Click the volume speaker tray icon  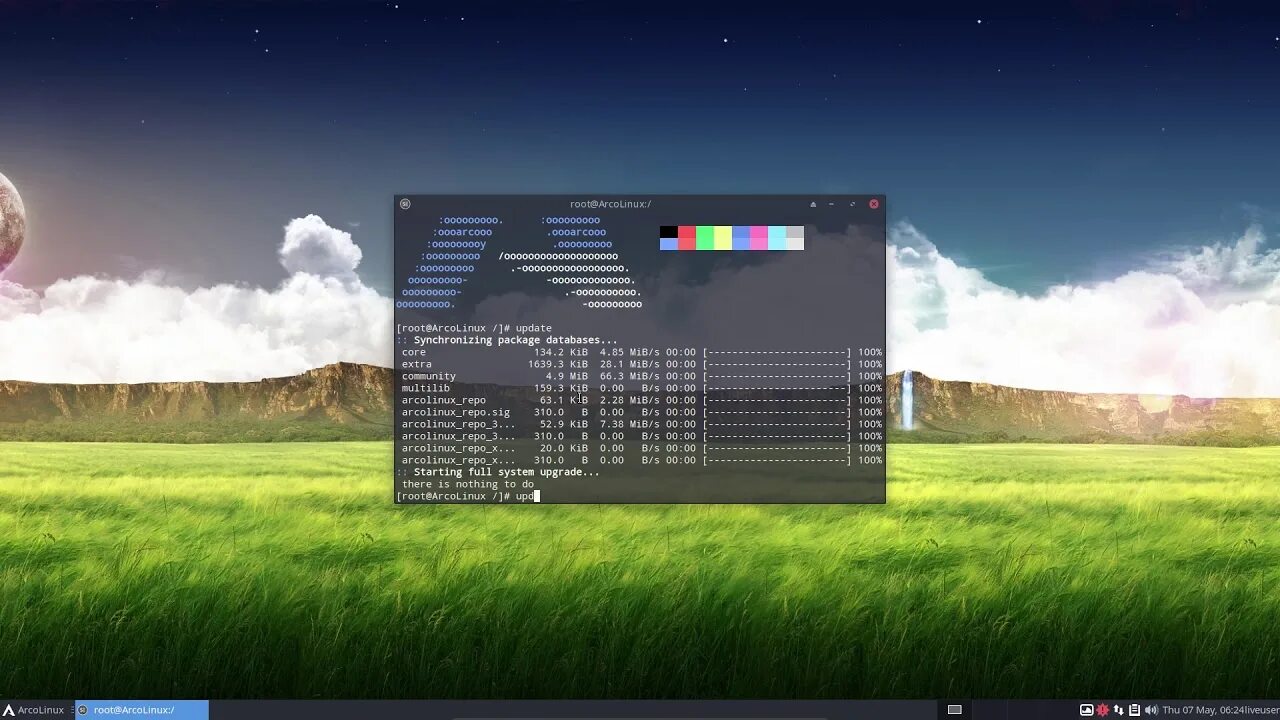point(1150,710)
